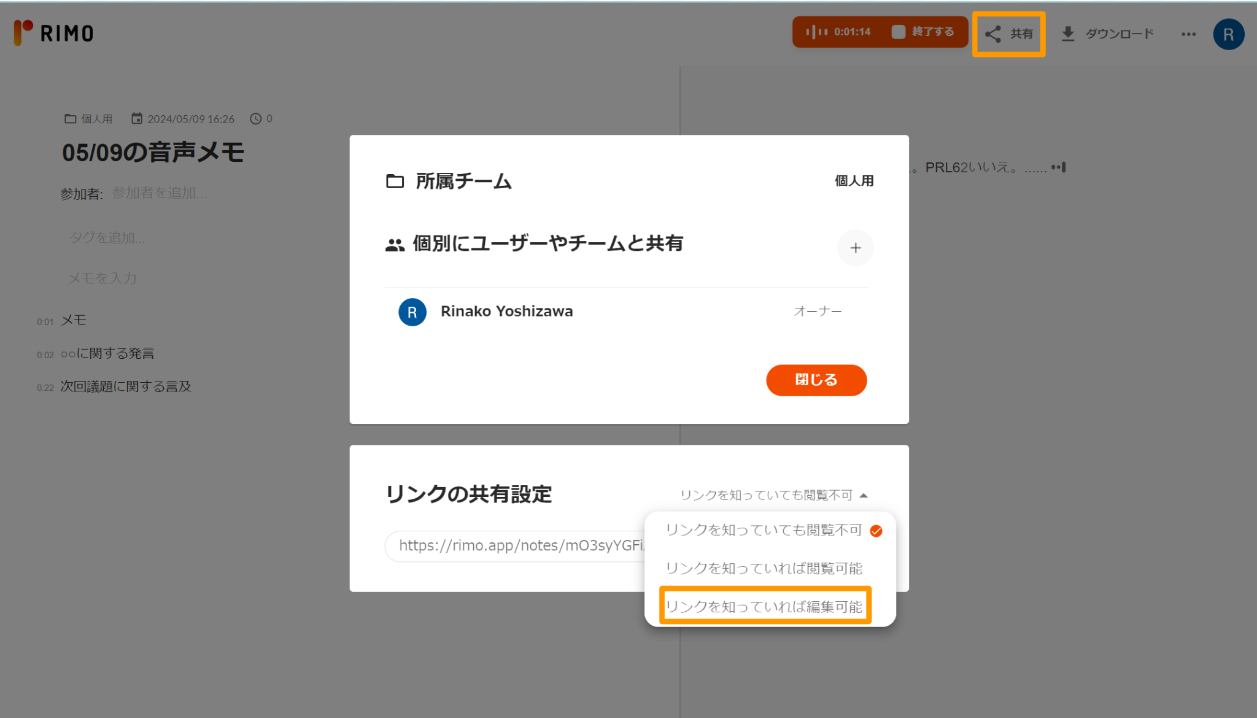Click the download arrow icon

(x=1068, y=34)
